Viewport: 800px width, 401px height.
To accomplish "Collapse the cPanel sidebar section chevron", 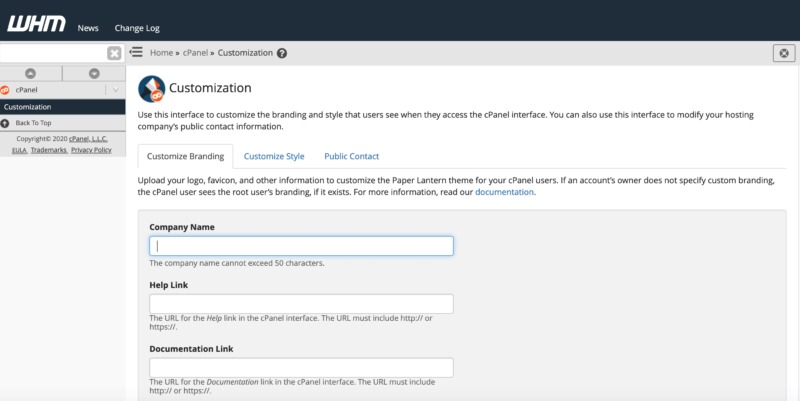I will (x=115, y=90).
